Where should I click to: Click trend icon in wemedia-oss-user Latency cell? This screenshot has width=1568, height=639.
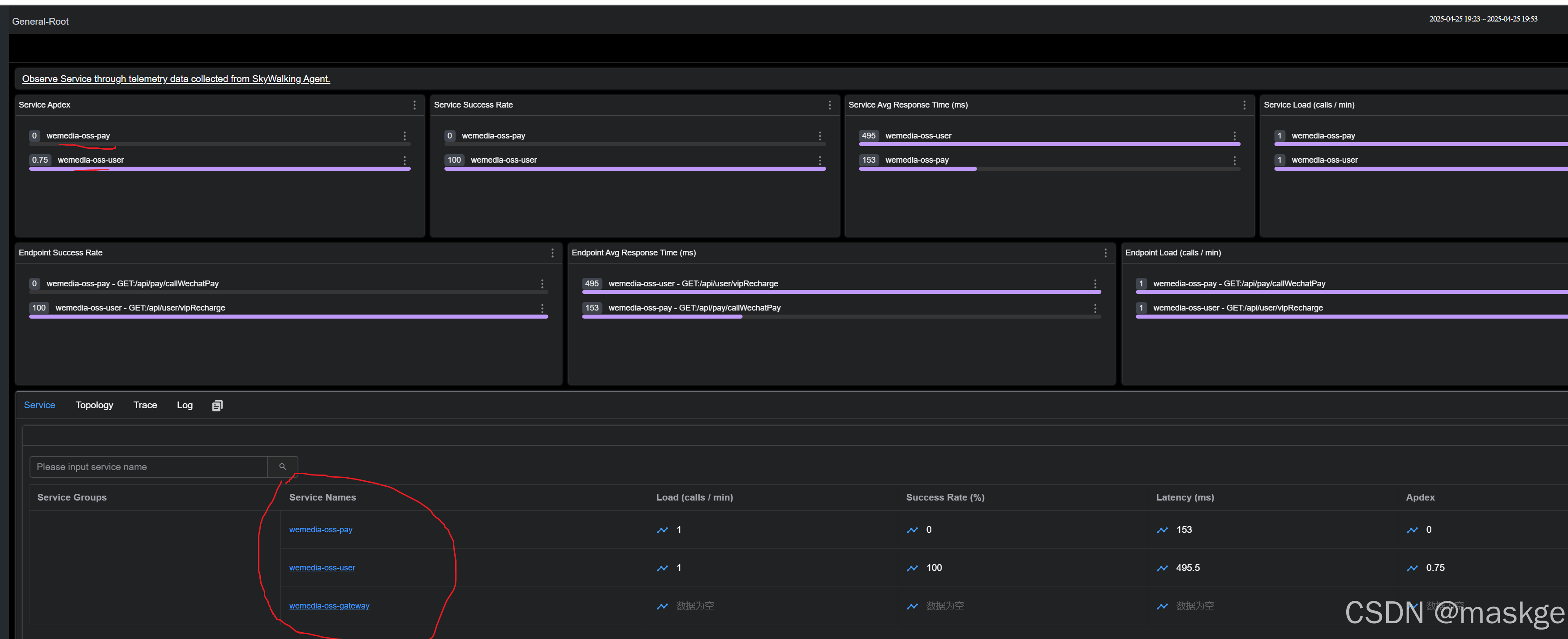click(x=1162, y=568)
